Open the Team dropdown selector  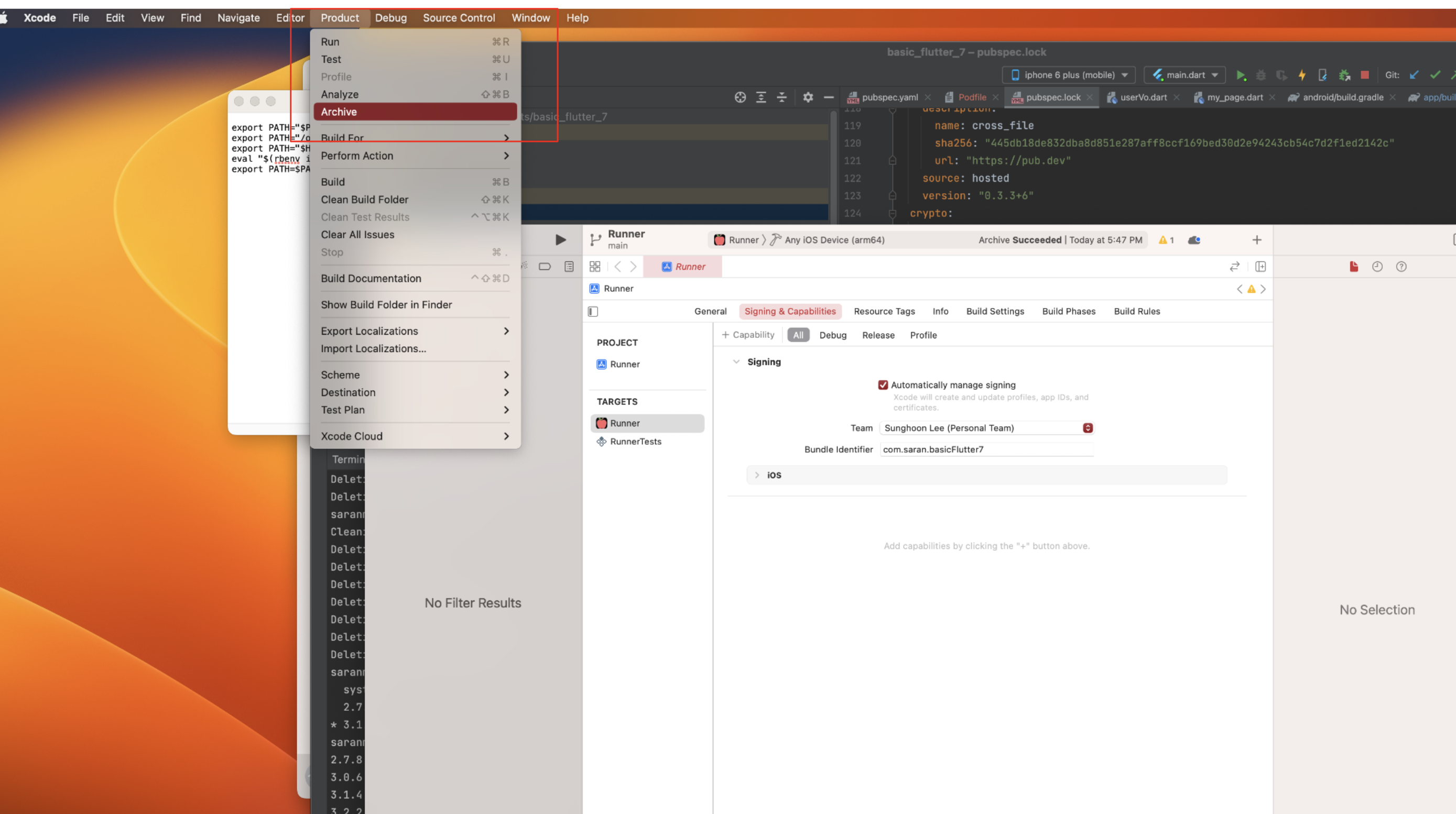coord(986,428)
